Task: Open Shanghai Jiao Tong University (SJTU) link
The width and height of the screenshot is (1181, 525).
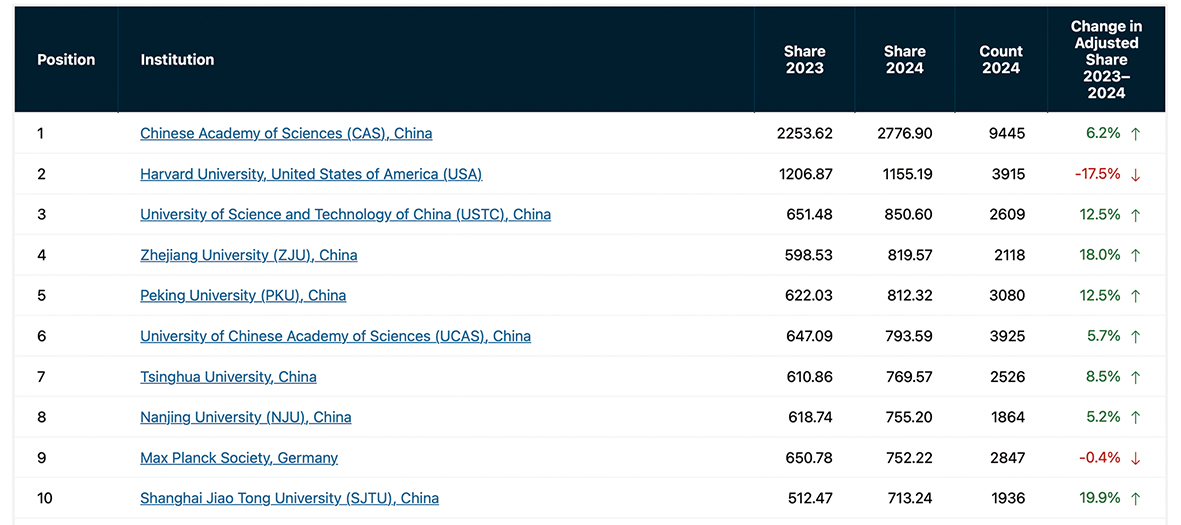Action: point(289,498)
